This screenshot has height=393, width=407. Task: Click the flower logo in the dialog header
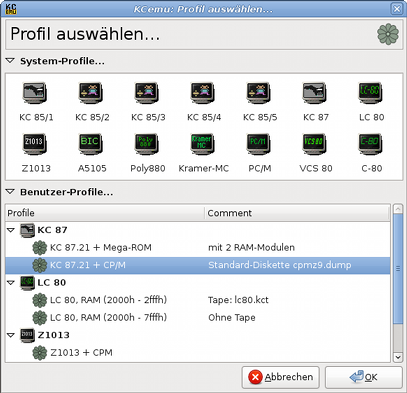point(388,34)
